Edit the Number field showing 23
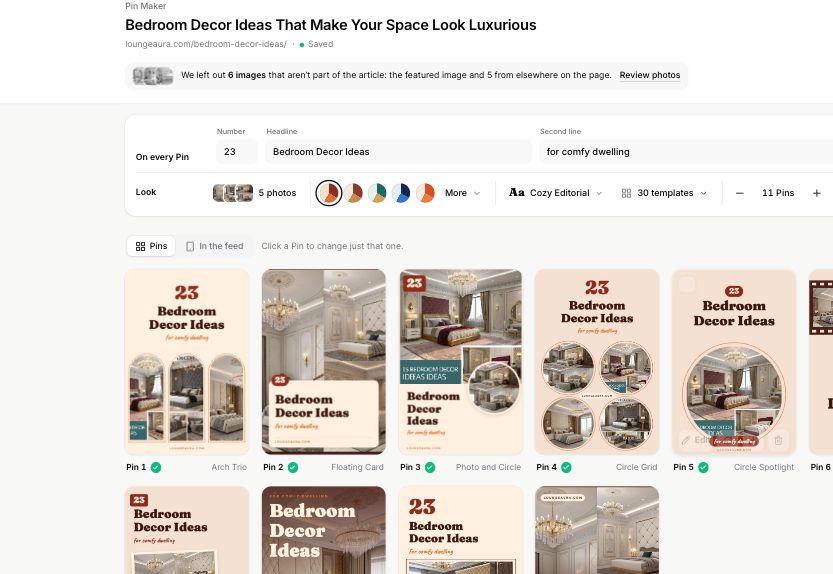833x574 pixels. (236, 151)
